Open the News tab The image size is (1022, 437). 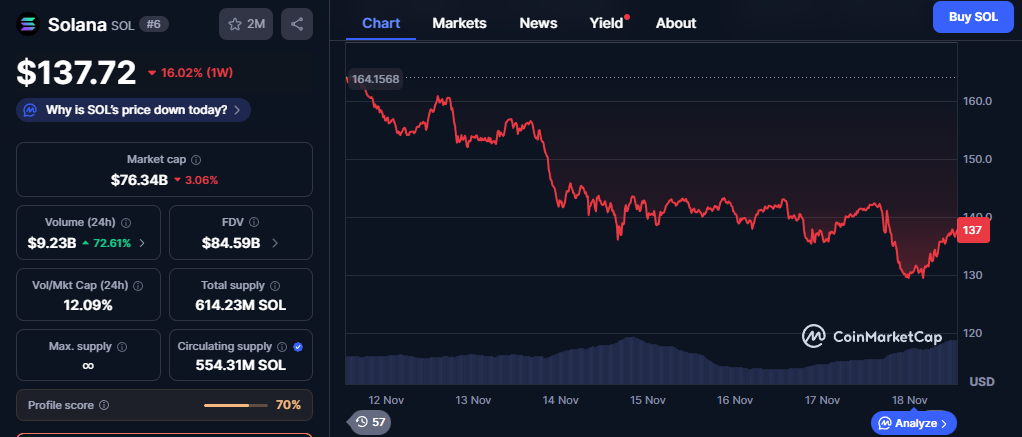[x=538, y=23]
